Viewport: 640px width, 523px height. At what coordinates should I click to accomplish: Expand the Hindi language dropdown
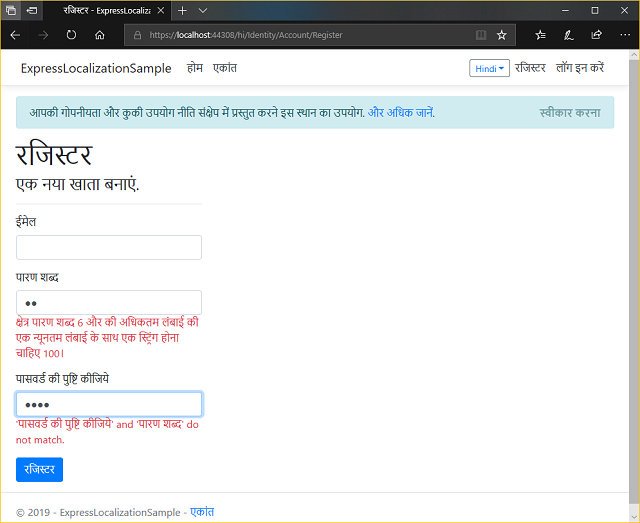(489, 68)
